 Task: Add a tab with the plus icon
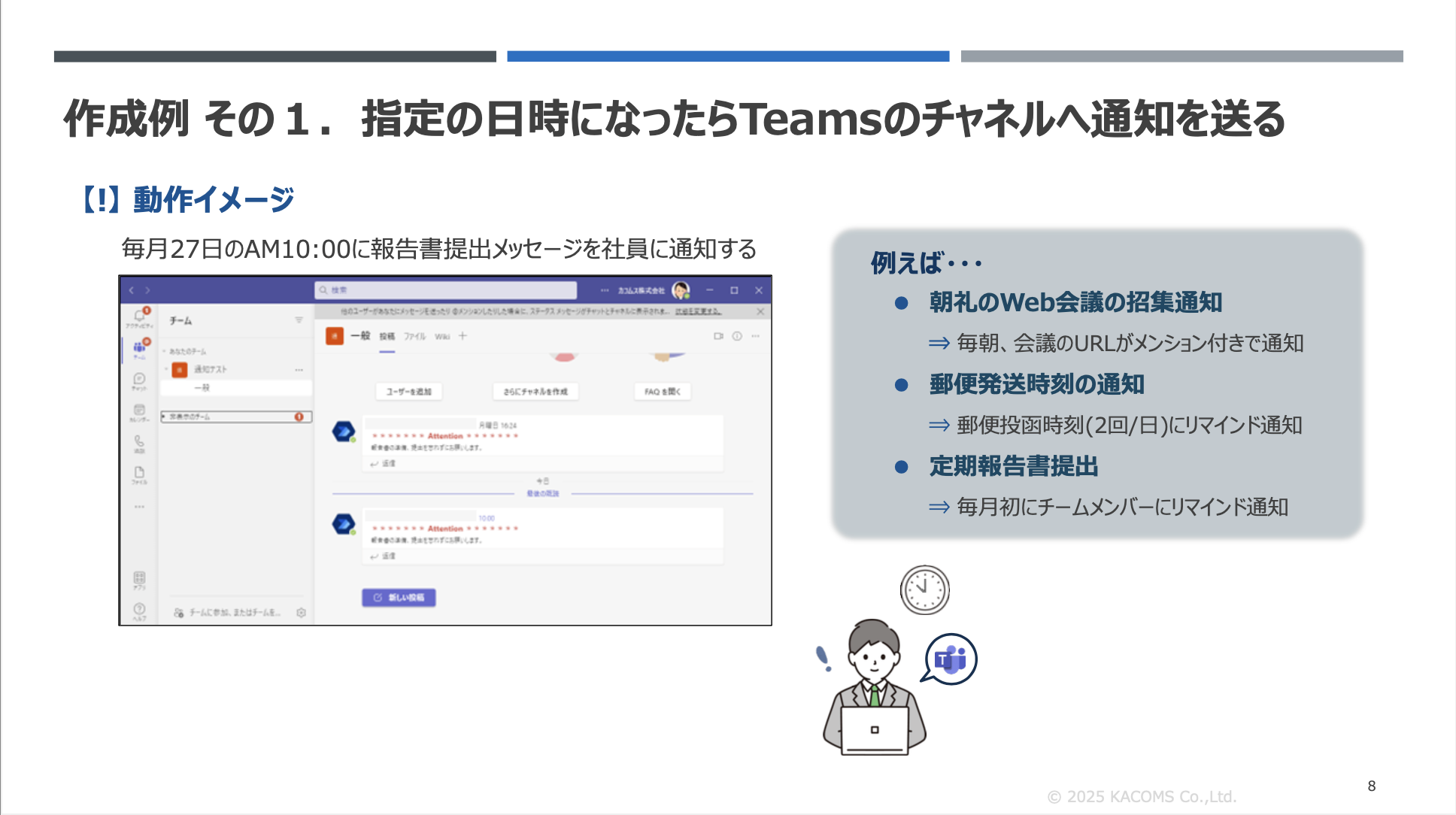click(x=463, y=336)
